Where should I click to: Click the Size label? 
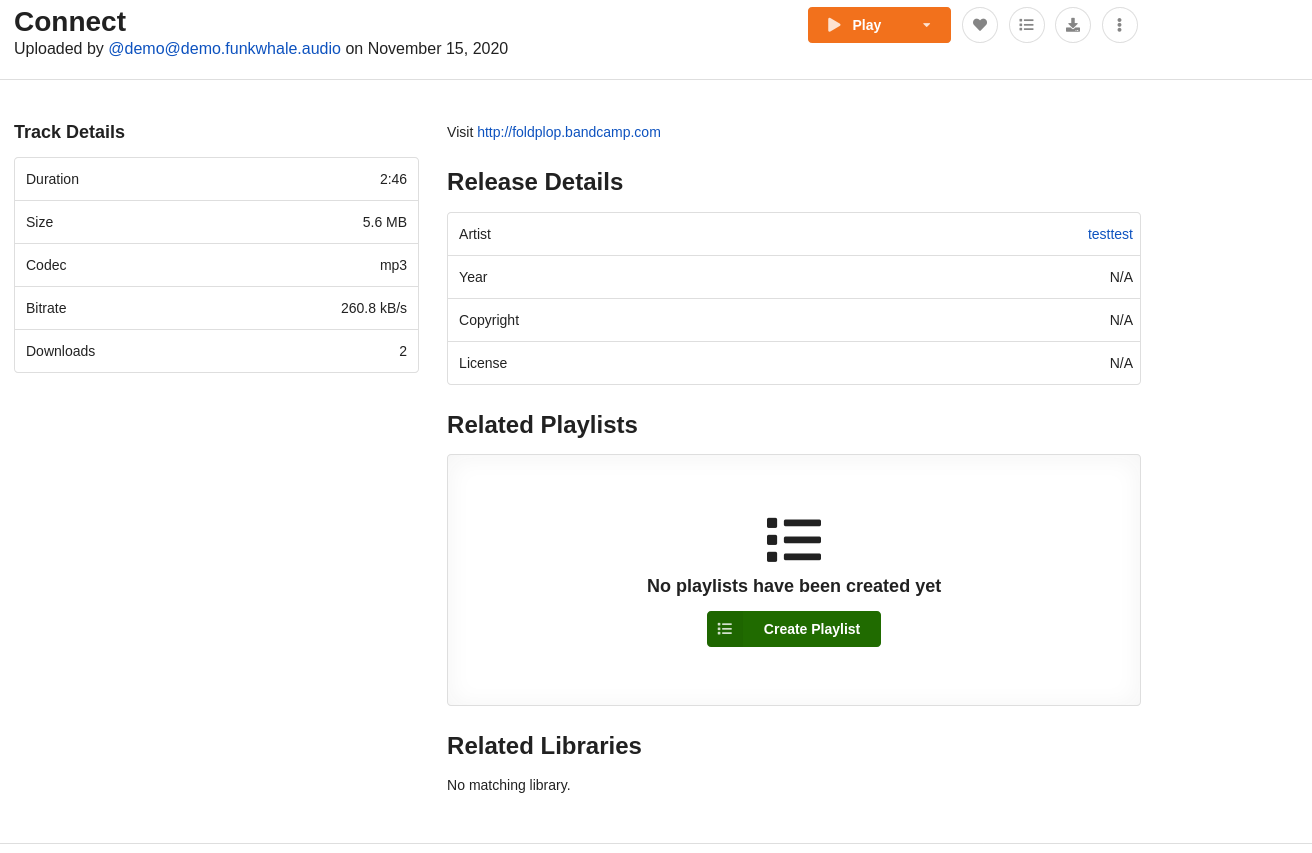(x=39, y=222)
